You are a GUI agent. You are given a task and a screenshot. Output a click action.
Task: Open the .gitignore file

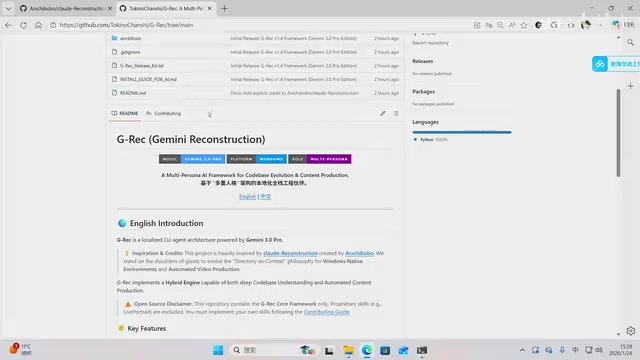tap(130, 52)
